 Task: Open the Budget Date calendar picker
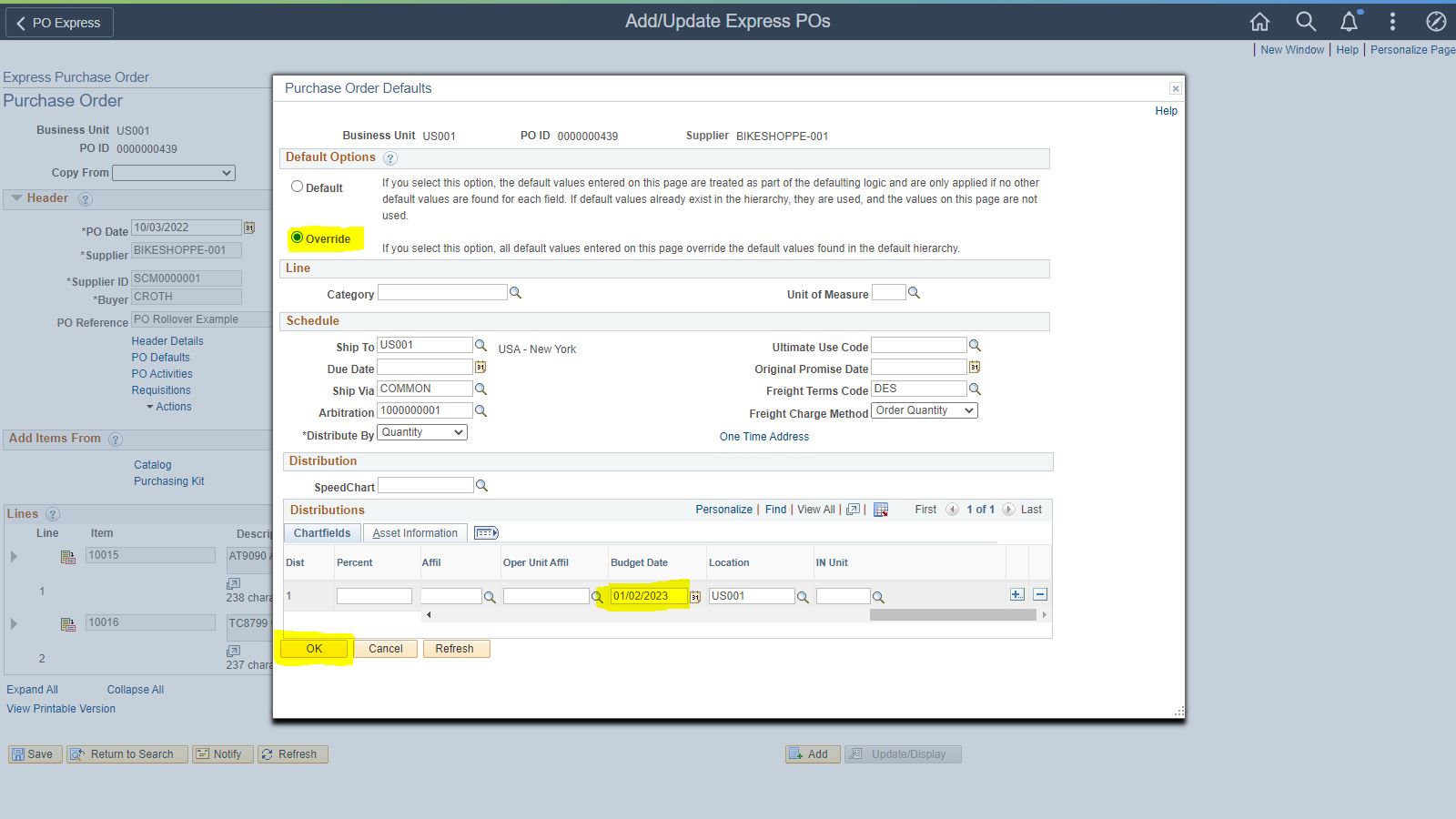point(695,597)
